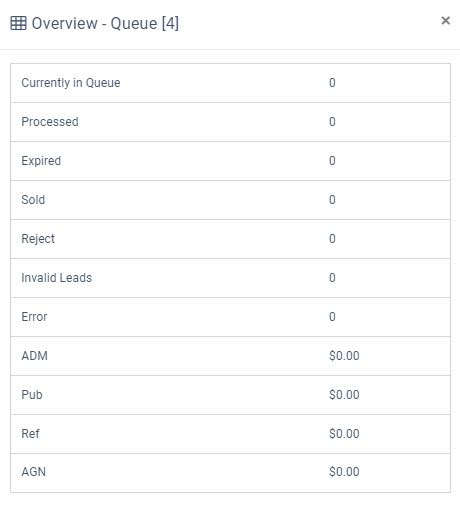
Task: Click the Invalid Leads count value
Action: coord(332,278)
